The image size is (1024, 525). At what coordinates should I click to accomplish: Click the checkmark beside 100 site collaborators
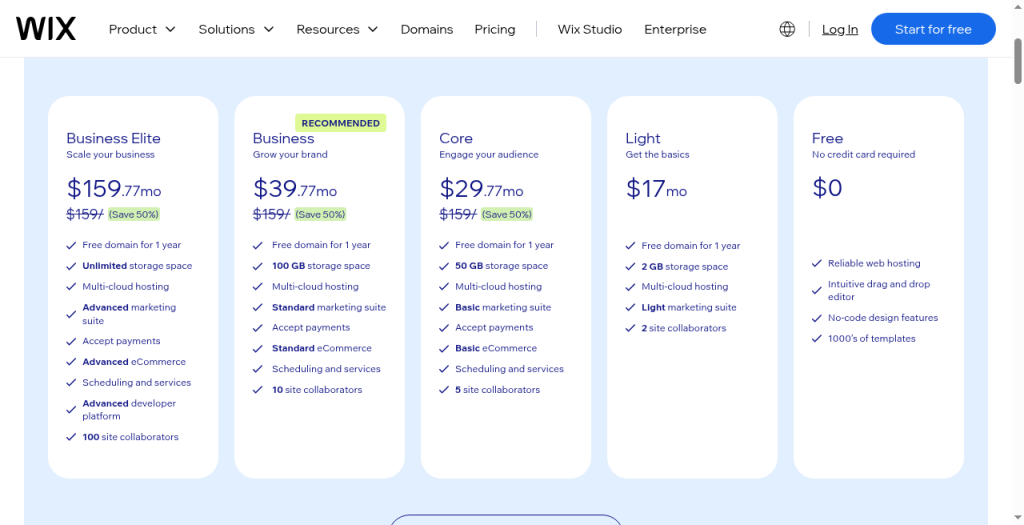point(71,437)
